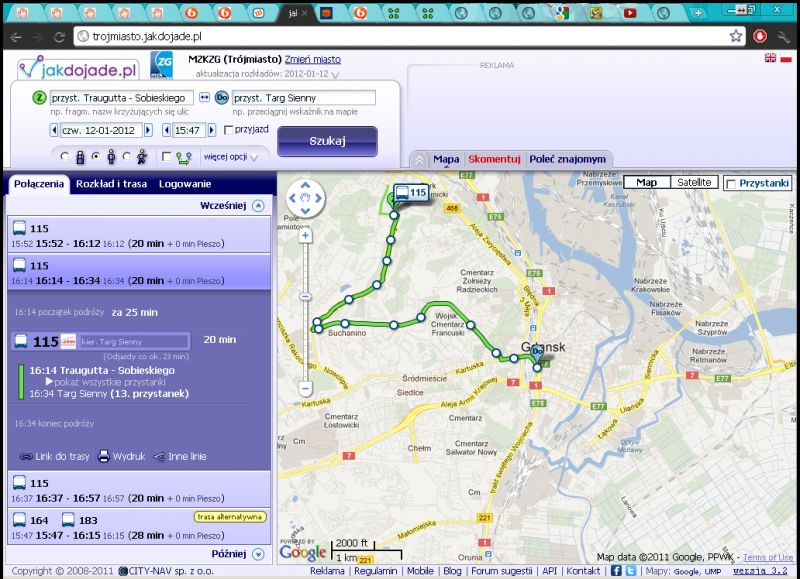
Task: Tick the checkbox beside the route-pins icon
Action: [166, 157]
